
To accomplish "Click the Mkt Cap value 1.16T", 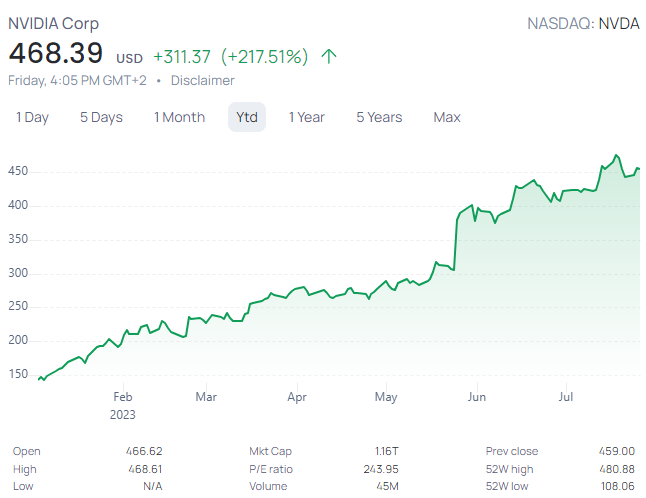I will [386, 451].
